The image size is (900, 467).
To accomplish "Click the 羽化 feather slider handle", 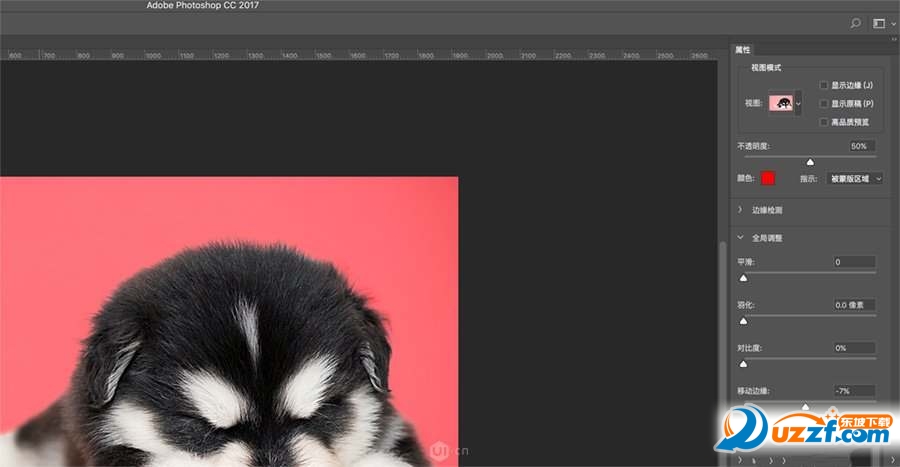I will pos(743,321).
